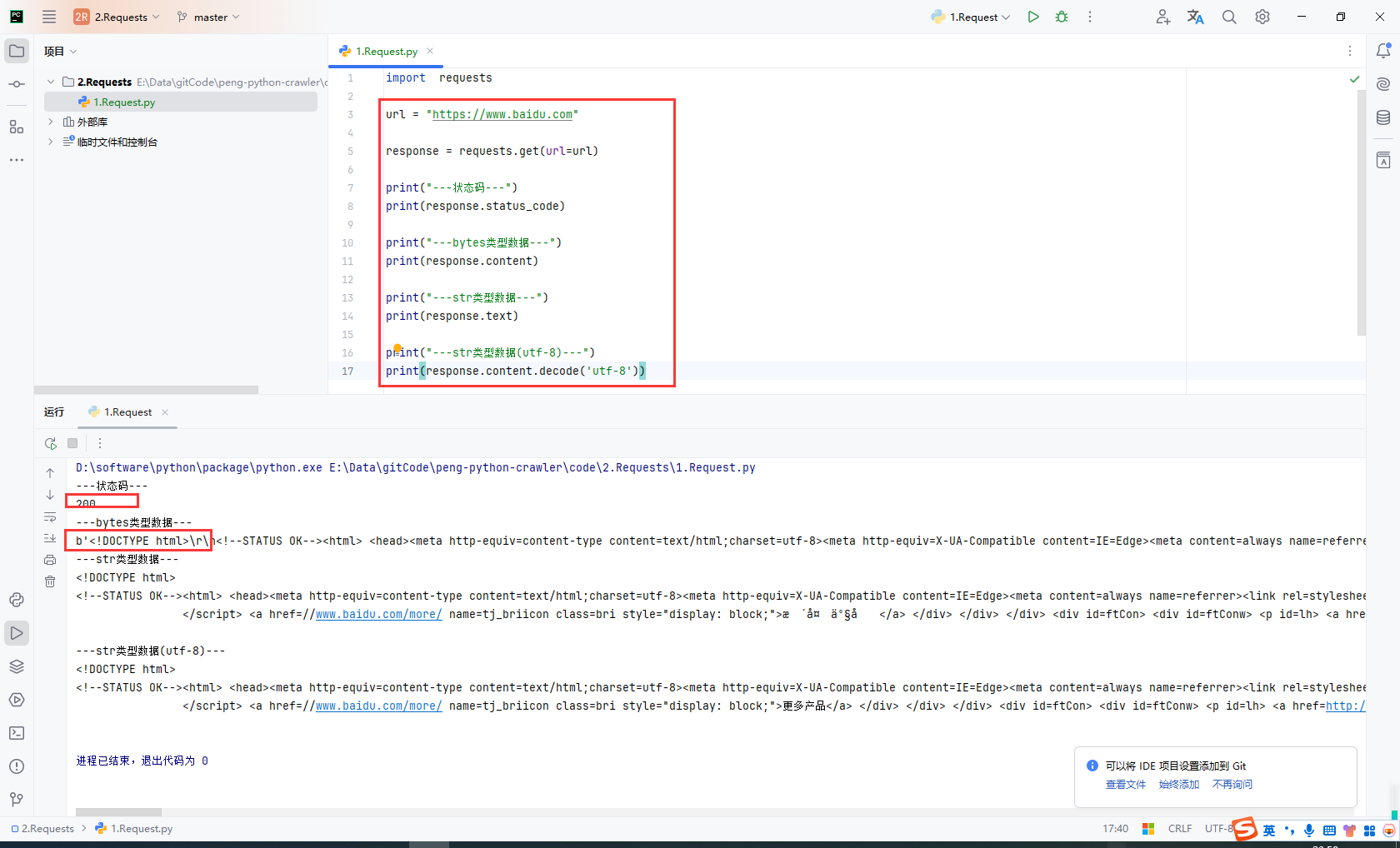Image resolution: width=1400 pixels, height=848 pixels.
Task: Print the console output
Action: [x=50, y=560]
